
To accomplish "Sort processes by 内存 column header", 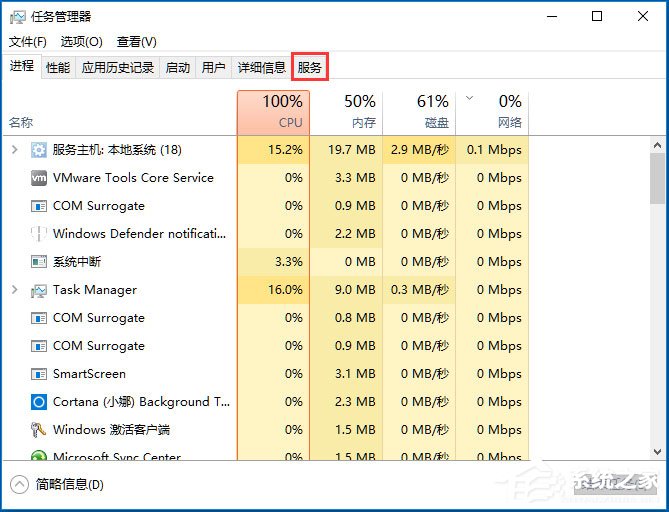I will click(x=346, y=112).
